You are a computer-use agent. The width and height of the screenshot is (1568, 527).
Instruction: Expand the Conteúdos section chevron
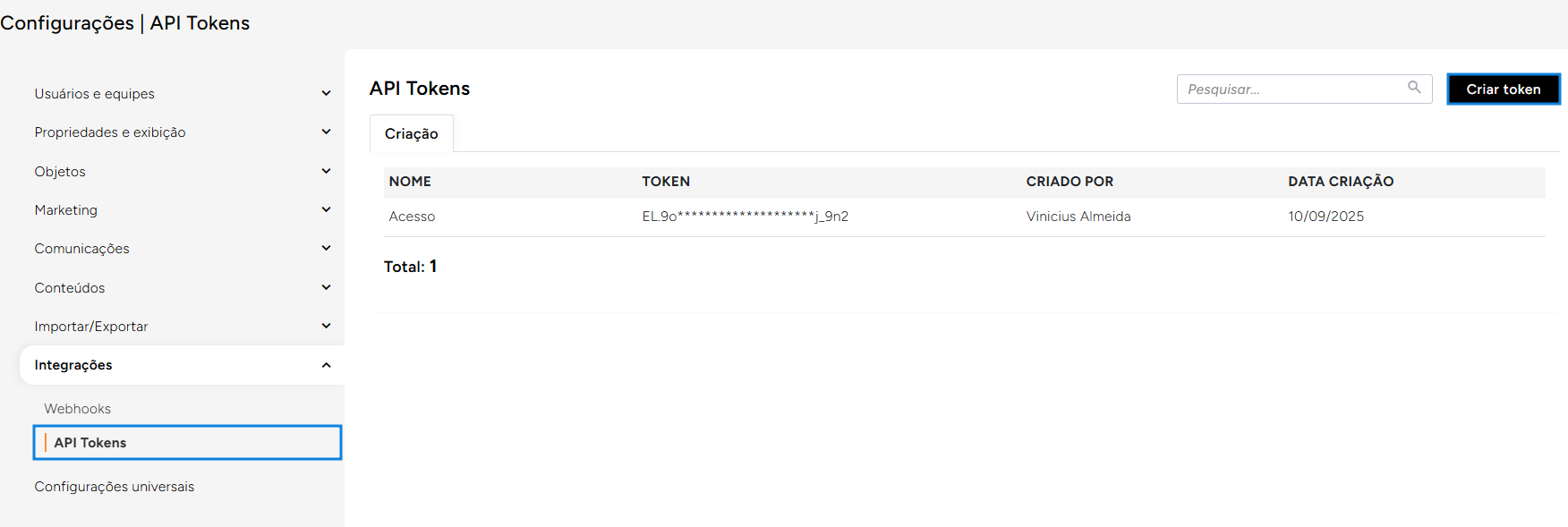(x=326, y=287)
